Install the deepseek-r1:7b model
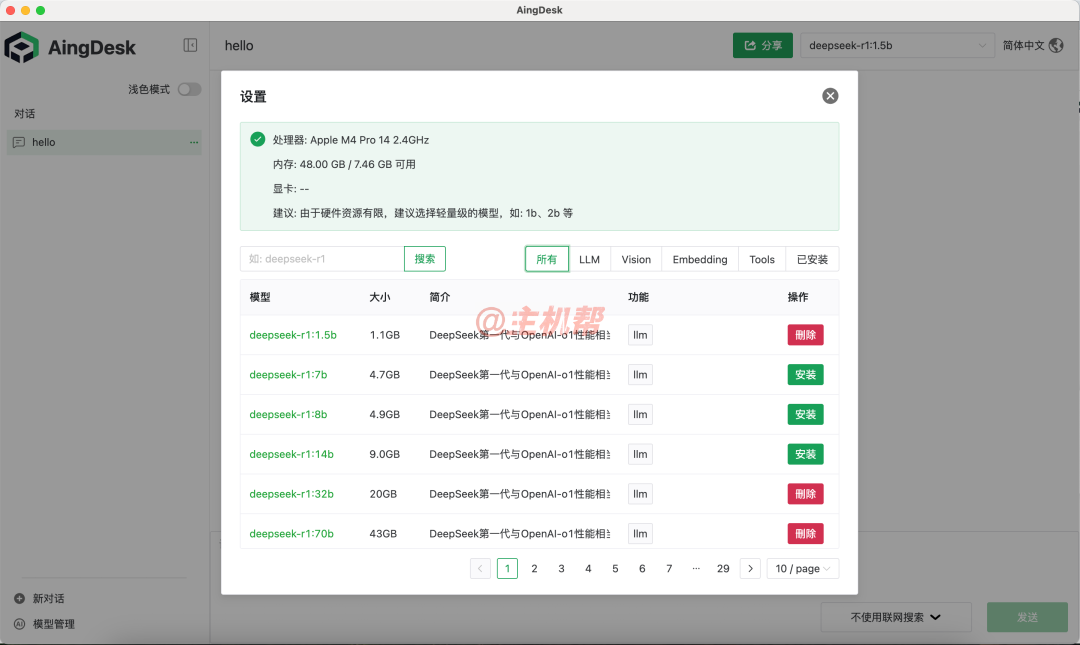The width and height of the screenshot is (1080, 645). click(805, 375)
